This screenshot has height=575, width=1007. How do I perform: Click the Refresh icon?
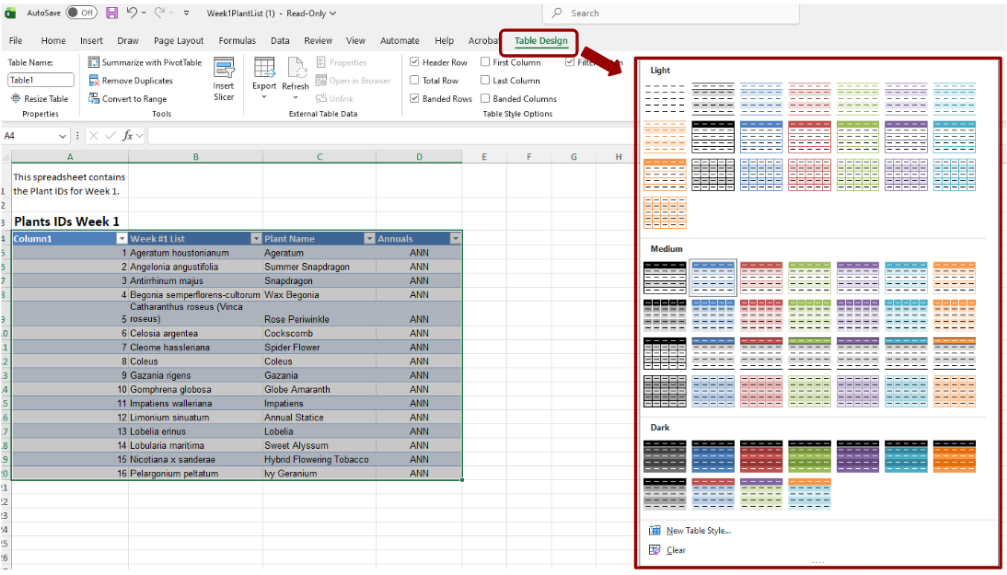295,68
